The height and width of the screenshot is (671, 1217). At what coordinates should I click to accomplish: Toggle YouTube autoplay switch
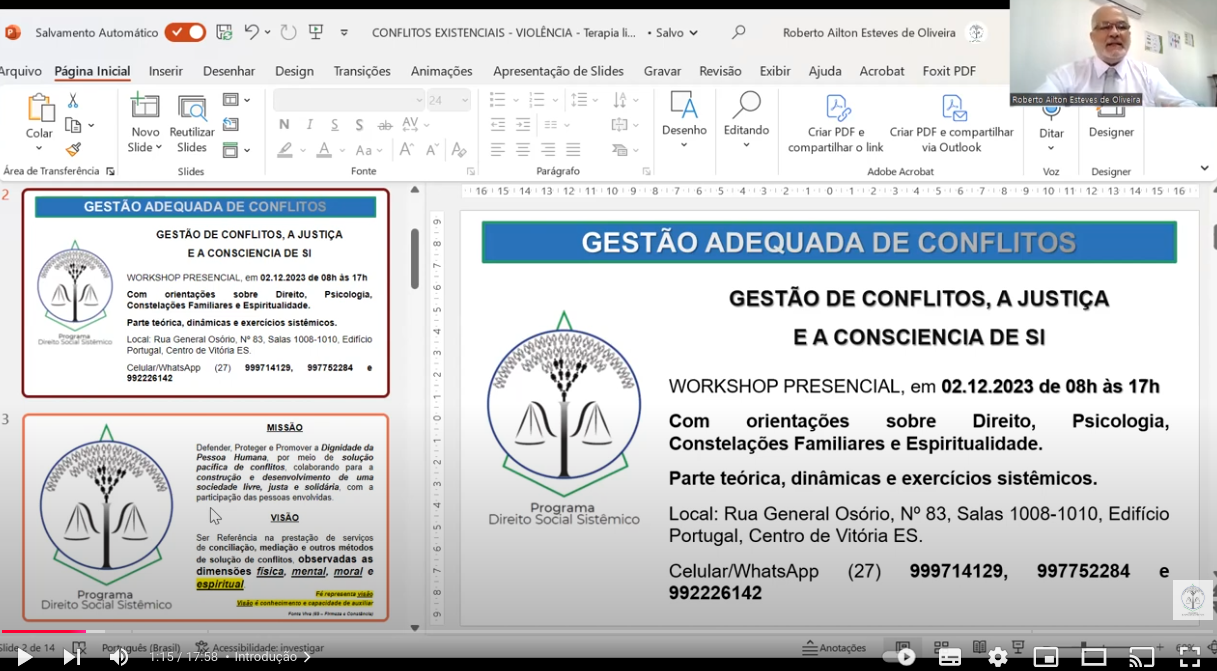pos(900,657)
